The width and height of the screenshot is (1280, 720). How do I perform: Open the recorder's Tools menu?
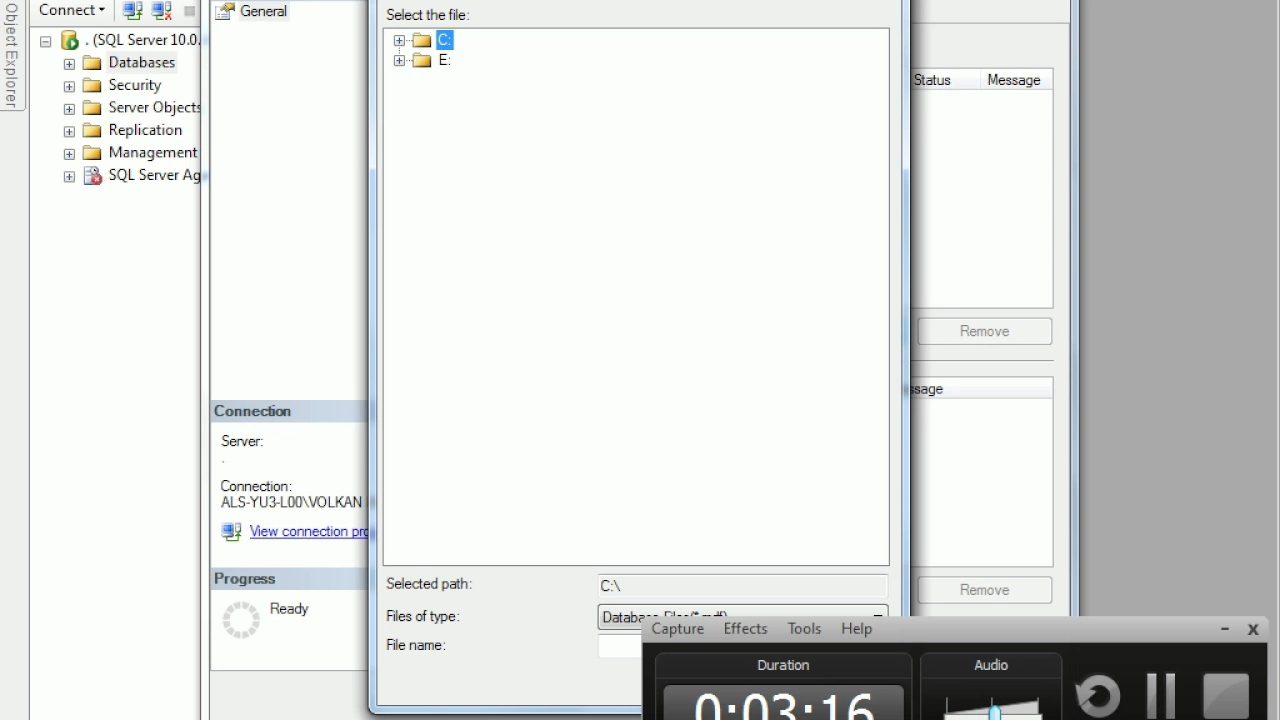[804, 629]
